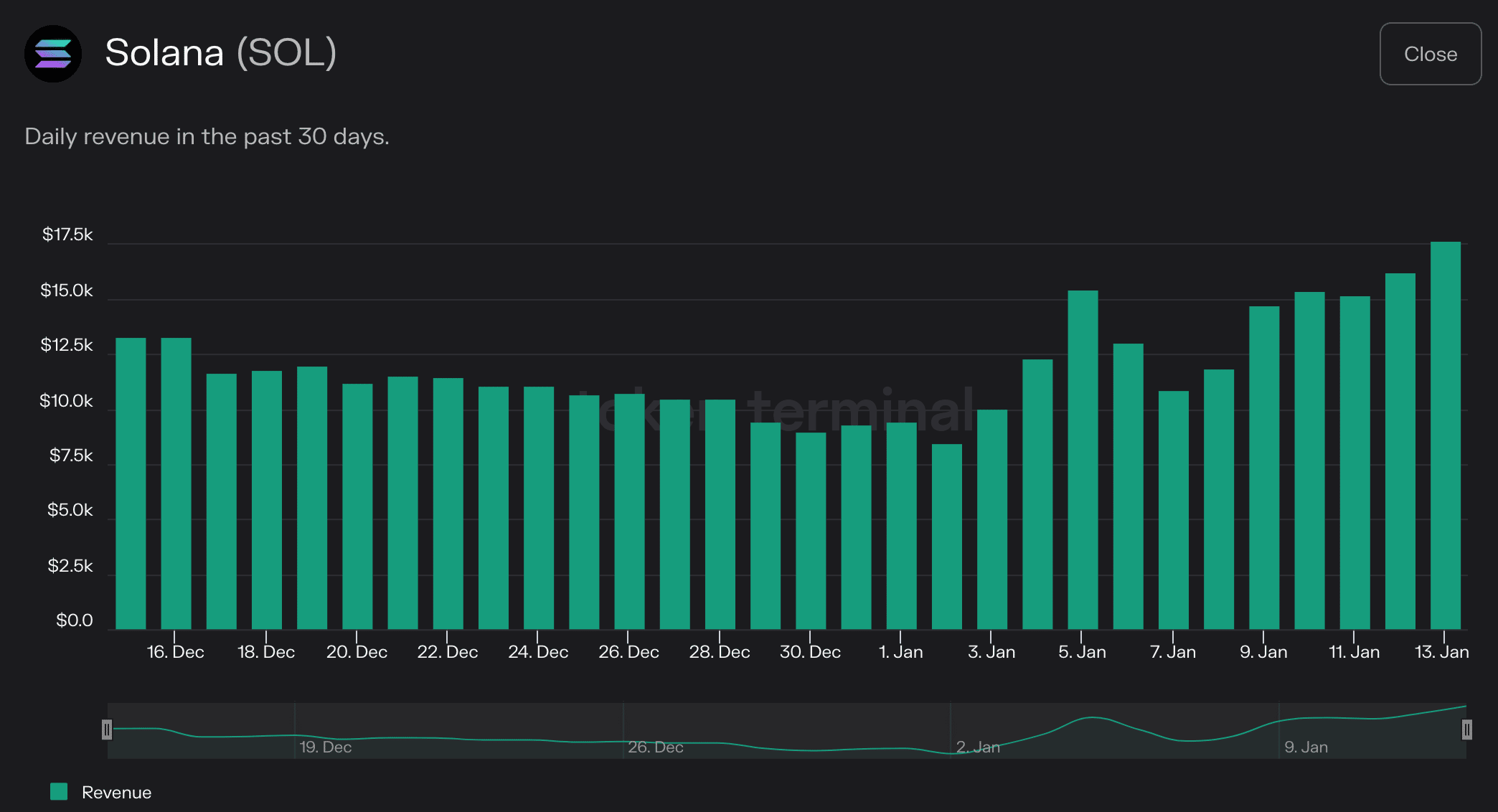Toggle the Revenue legend swatch
1498x812 pixels.
(59, 791)
